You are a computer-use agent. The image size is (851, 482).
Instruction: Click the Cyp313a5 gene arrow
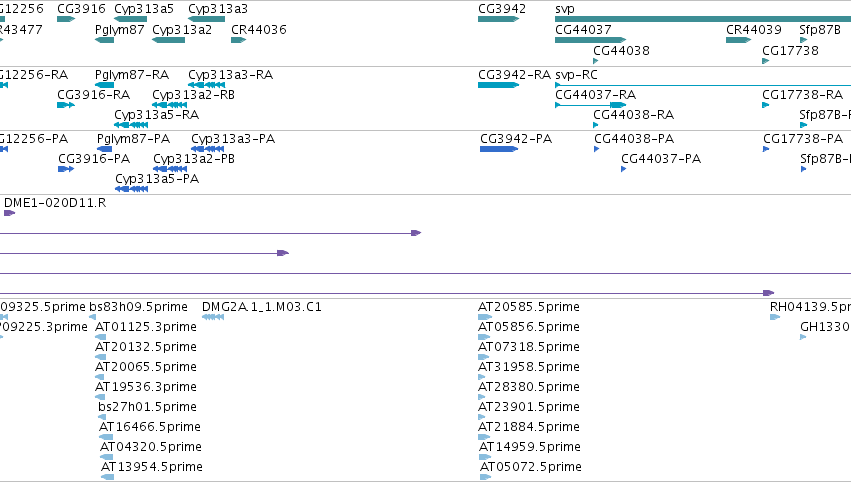(x=131, y=19)
